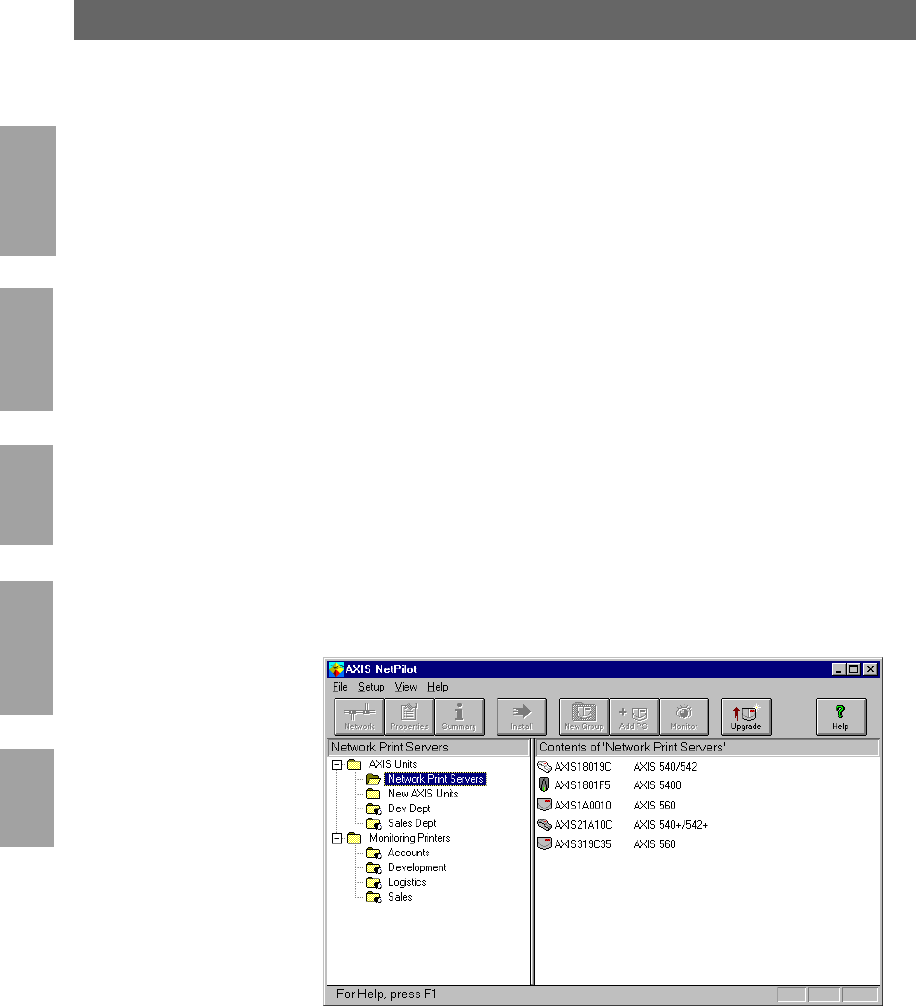Image resolution: width=916 pixels, height=1006 pixels.
Task: Click the AXIS319C35 print server icon
Action: [544, 844]
